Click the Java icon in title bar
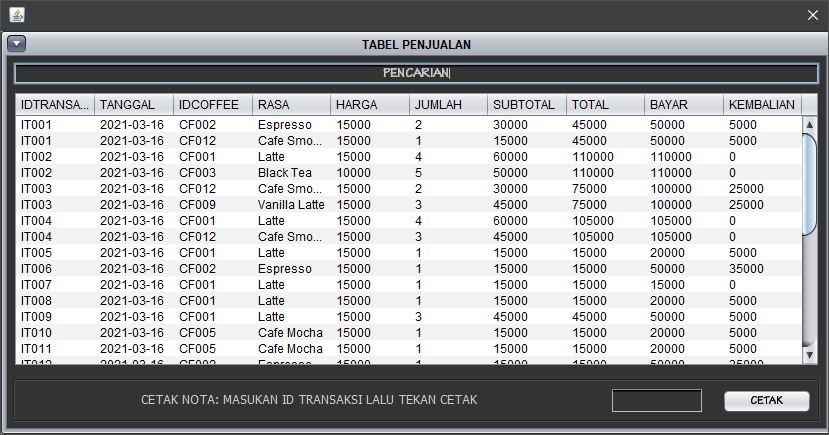 coord(17,15)
